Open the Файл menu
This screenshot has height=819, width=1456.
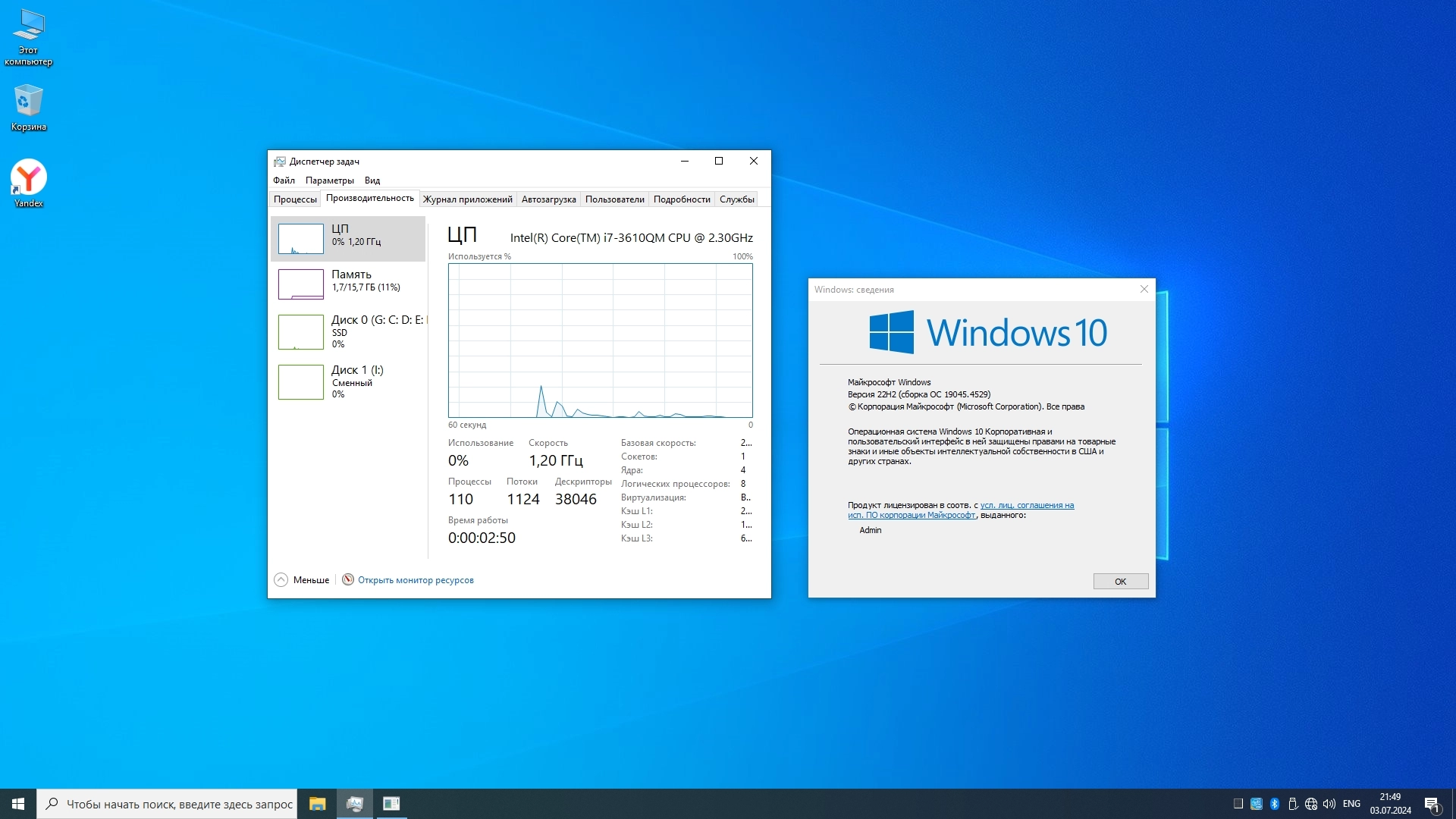[284, 180]
